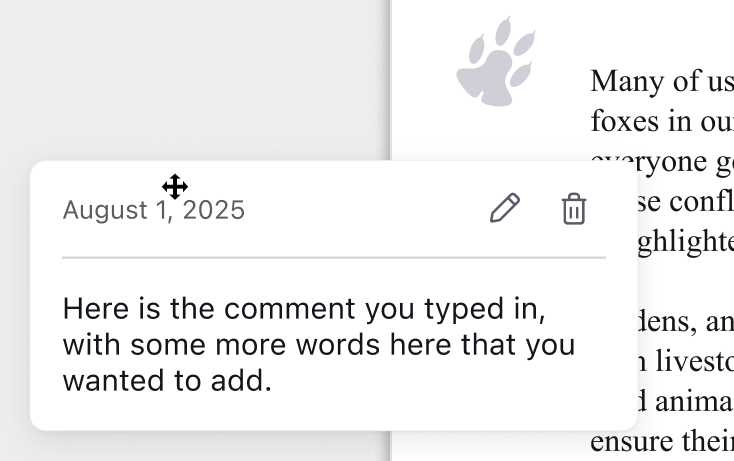Click the August 1, 2025 date label
The width and height of the screenshot is (734, 461).
(153, 210)
